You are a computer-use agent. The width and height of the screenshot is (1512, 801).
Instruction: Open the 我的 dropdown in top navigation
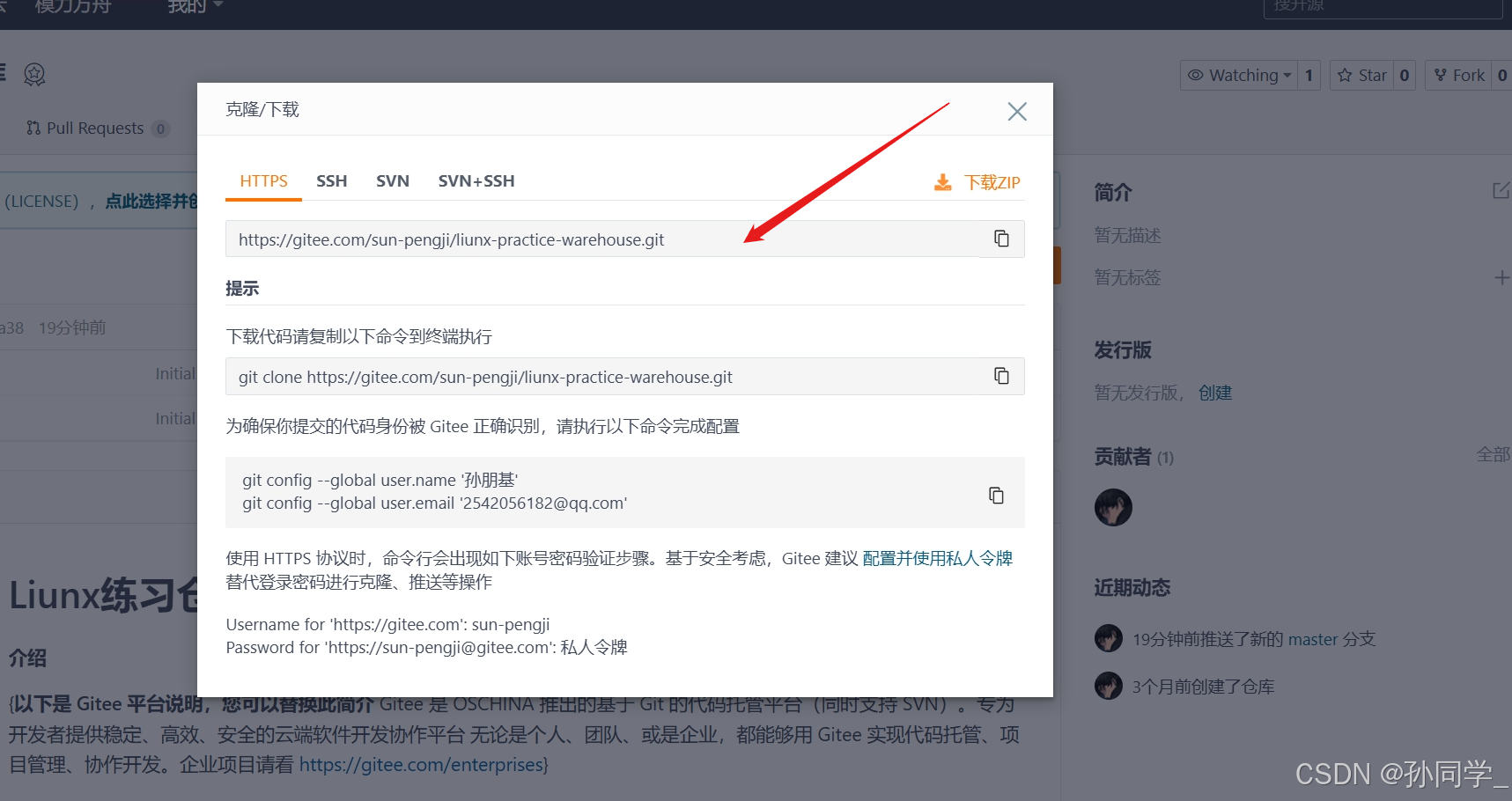pos(195,7)
